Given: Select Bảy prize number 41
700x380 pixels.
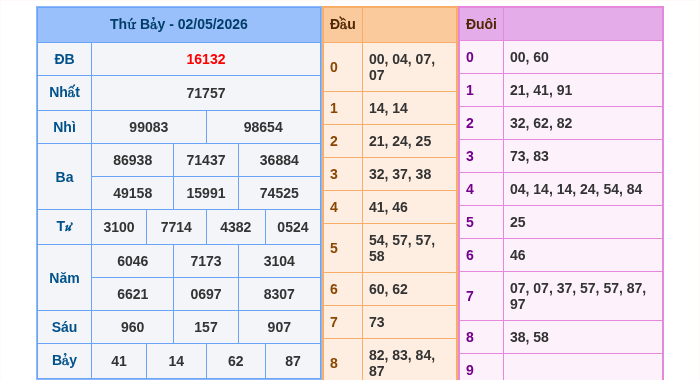Looking at the screenshot, I should point(119,361).
